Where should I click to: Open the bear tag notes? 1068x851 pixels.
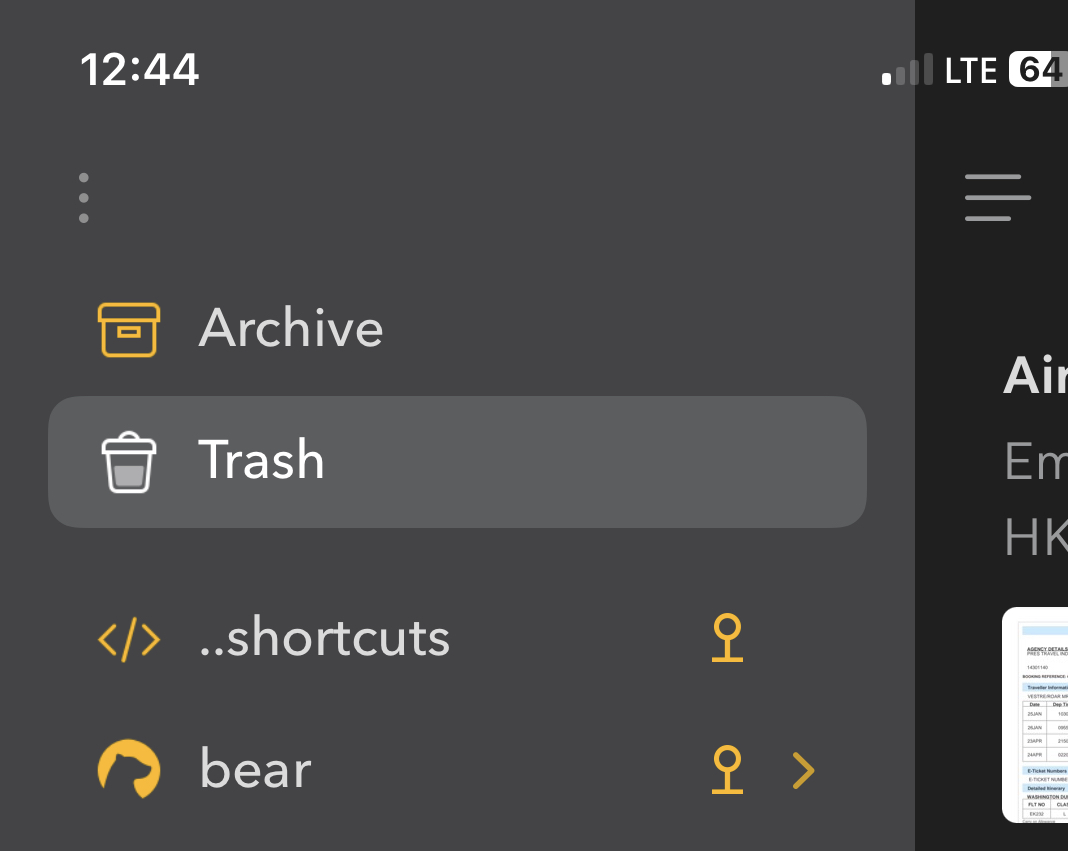[x=256, y=769]
